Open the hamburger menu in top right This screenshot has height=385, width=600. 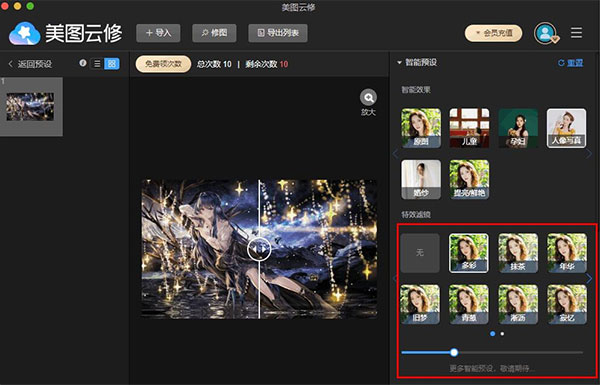(577, 33)
